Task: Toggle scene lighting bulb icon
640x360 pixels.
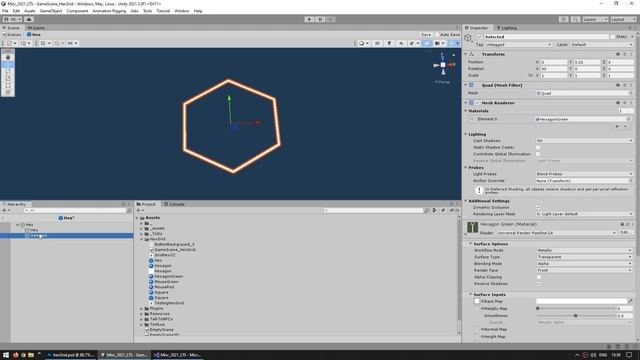Action: (389, 43)
